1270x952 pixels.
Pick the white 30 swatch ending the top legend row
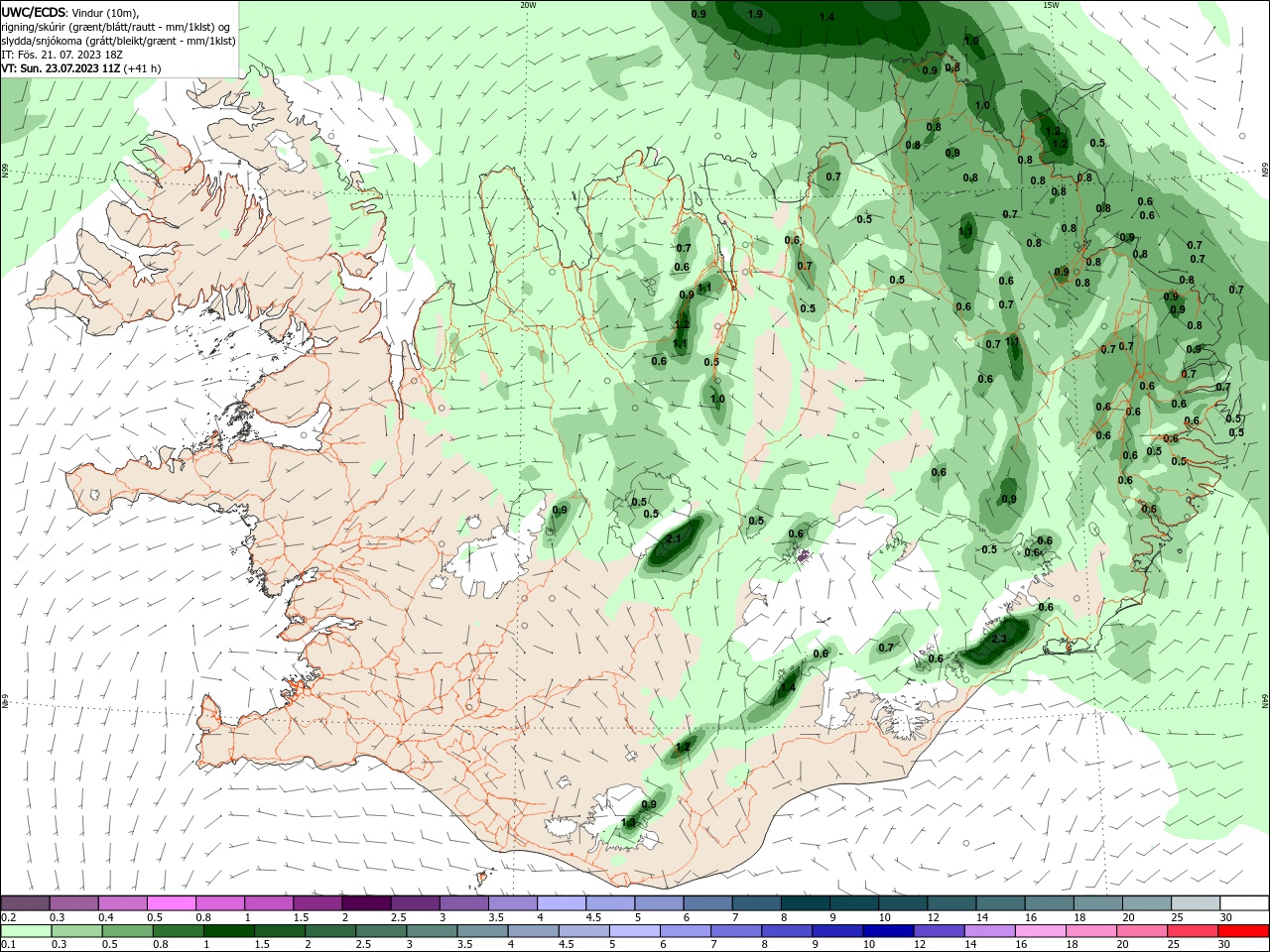(x=1244, y=903)
